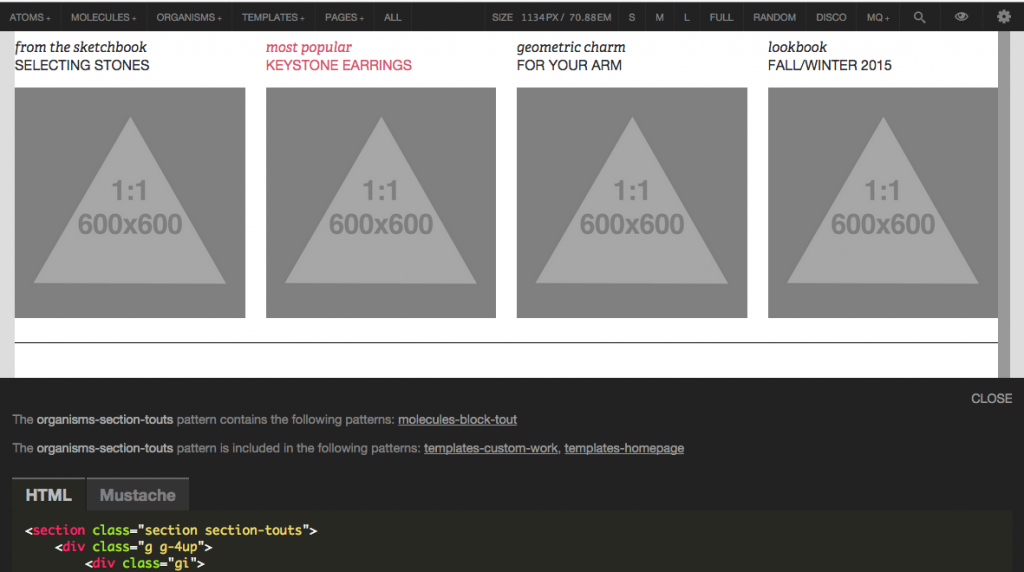Switch to the Mustache tab
1024x572 pixels.
[x=137, y=495]
